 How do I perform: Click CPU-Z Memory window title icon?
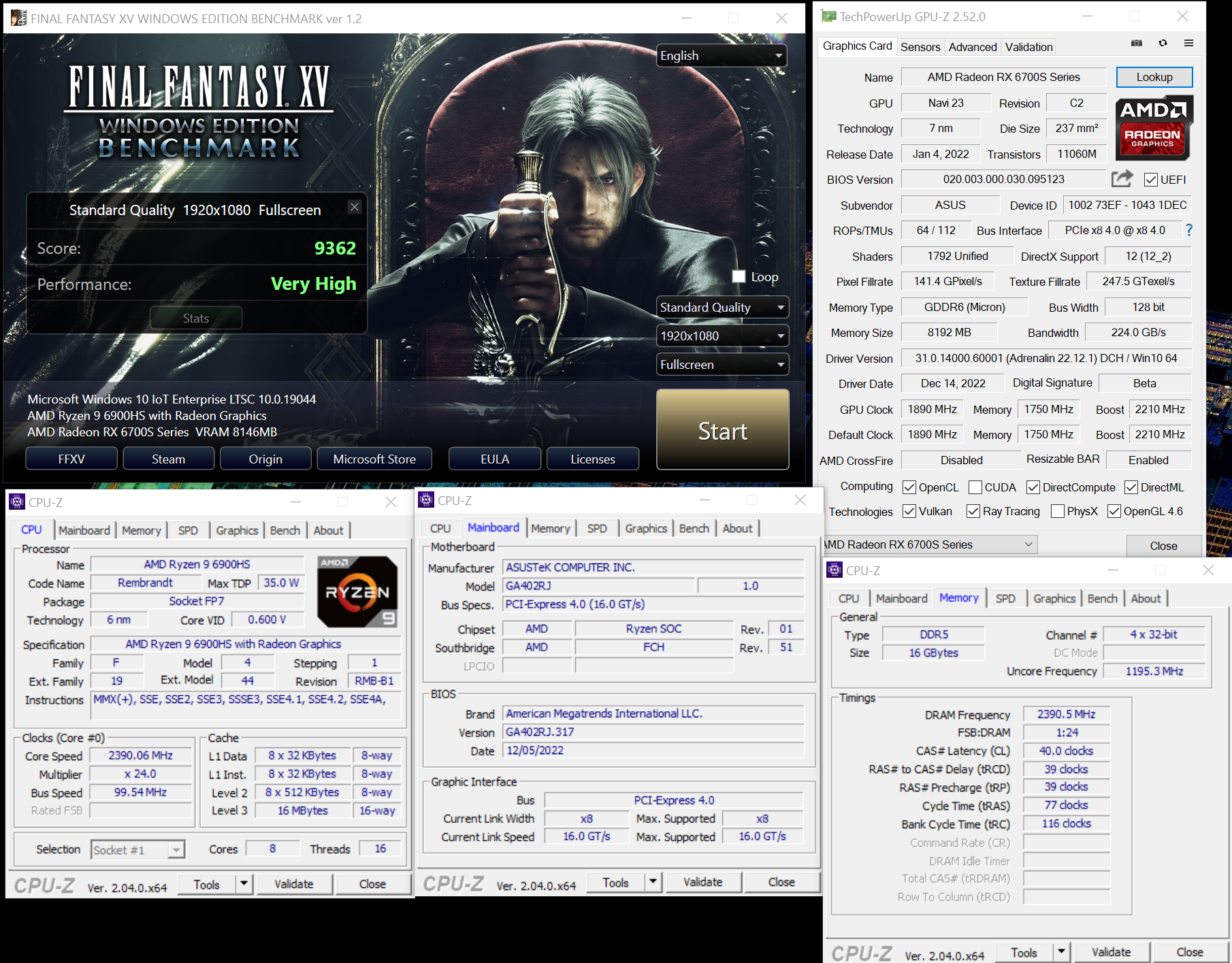pyautogui.click(x=834, y=570)
